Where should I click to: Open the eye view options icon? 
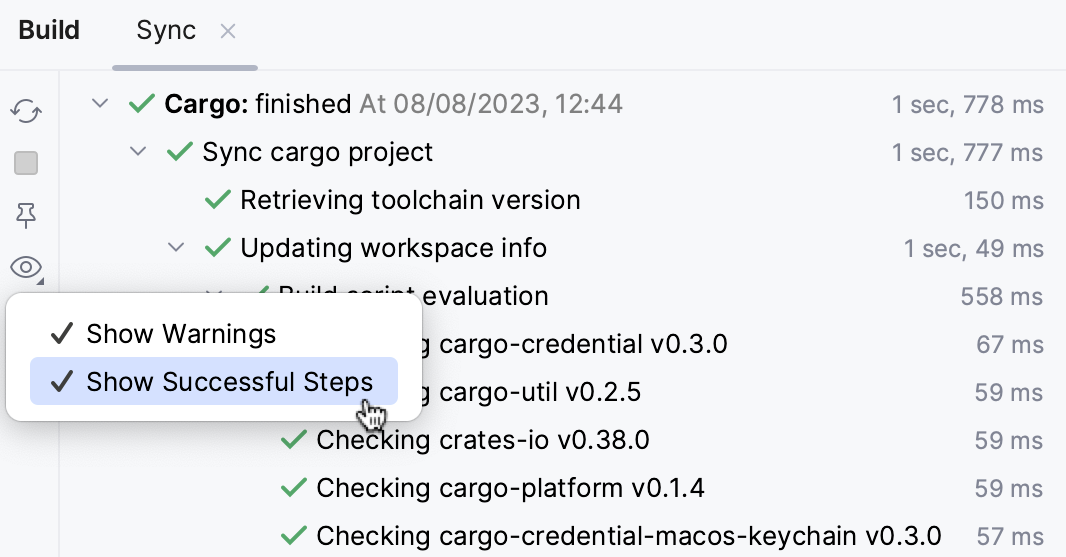coord(26,267)
